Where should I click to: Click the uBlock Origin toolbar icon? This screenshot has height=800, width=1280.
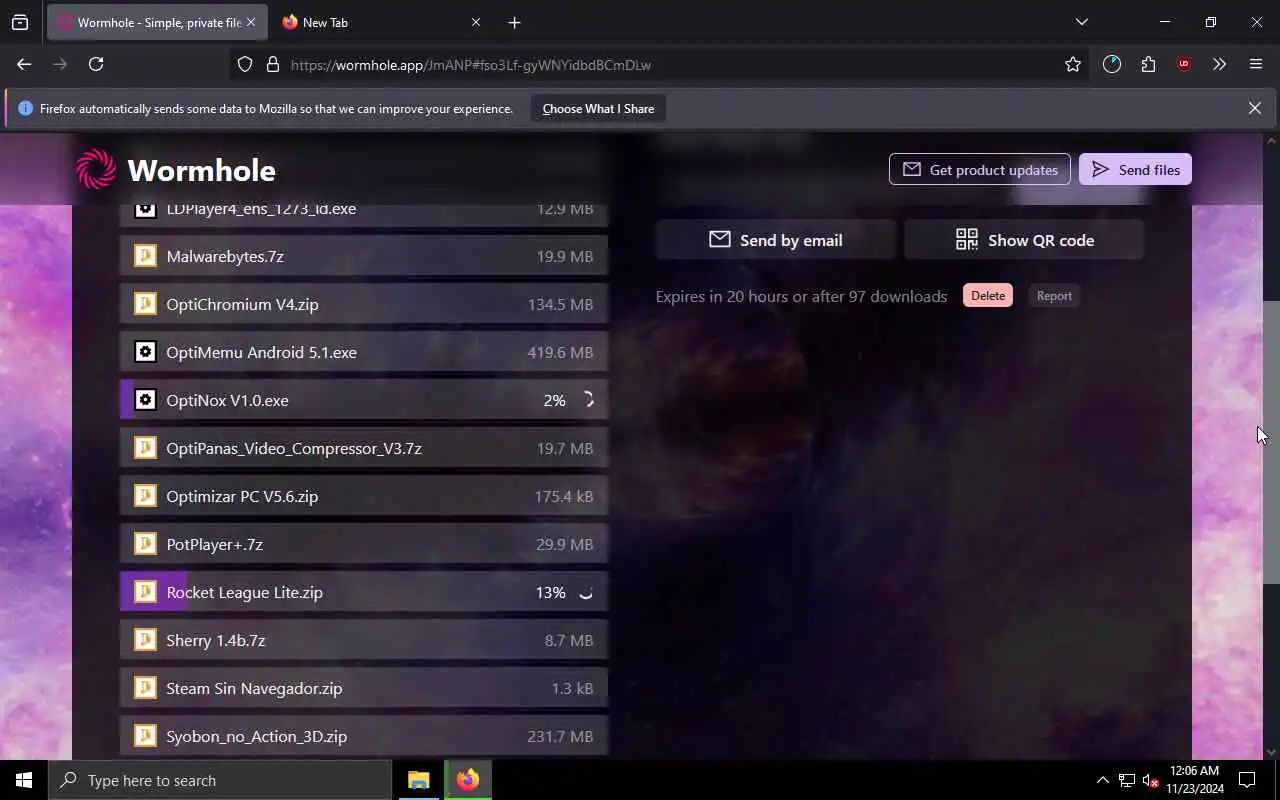[x=1184, y=64]
